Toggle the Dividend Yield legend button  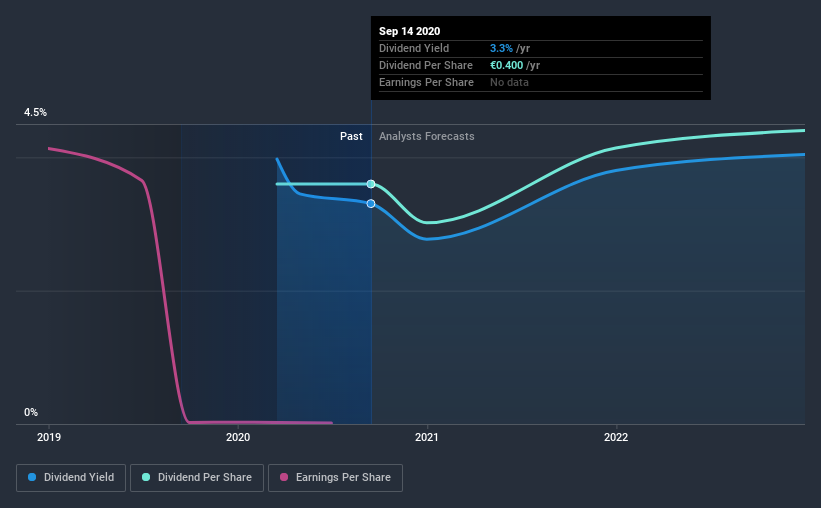pyautogui.click(x=71, y=478)
